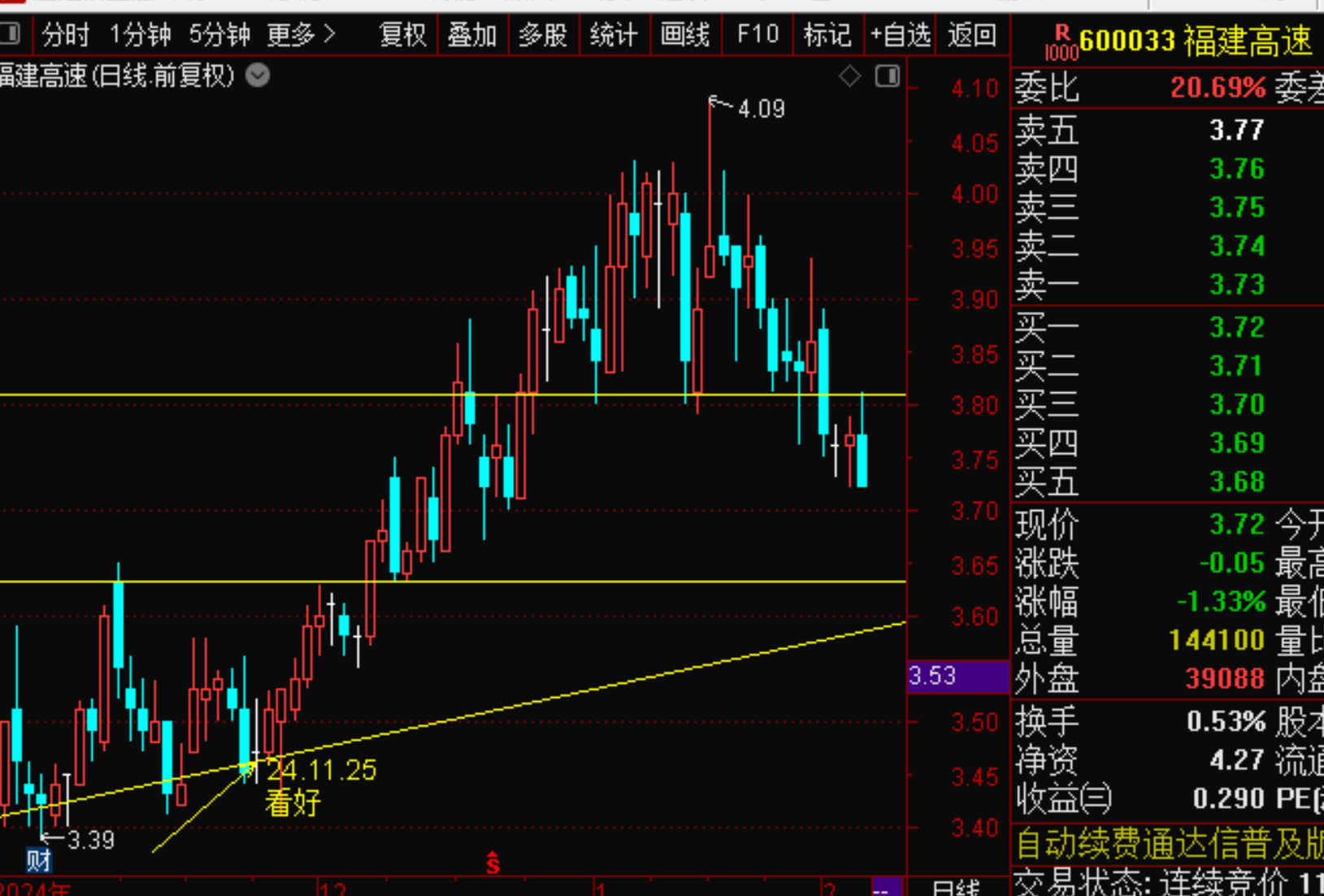This screenshot has height=896, width=1324.
Task: Expand the dropdown beside 福建高速(日线.前复权)
Action: coord(258,76)
